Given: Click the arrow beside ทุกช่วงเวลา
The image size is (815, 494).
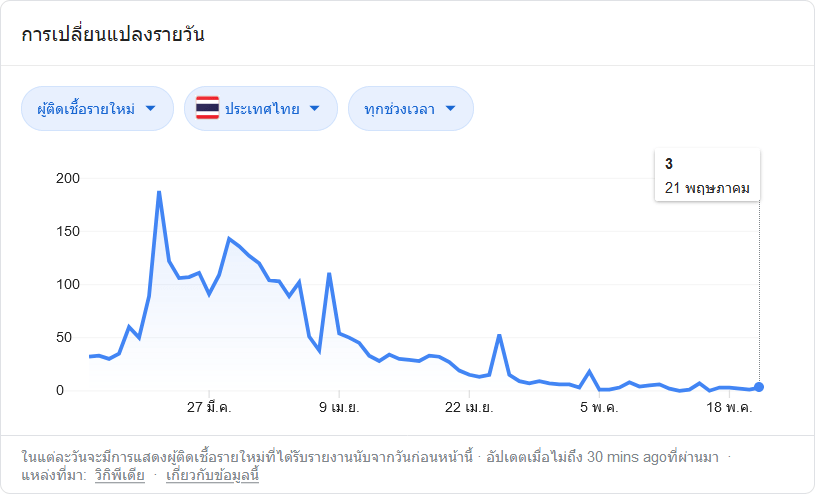Looking at the screenshot, I should 451,109.
